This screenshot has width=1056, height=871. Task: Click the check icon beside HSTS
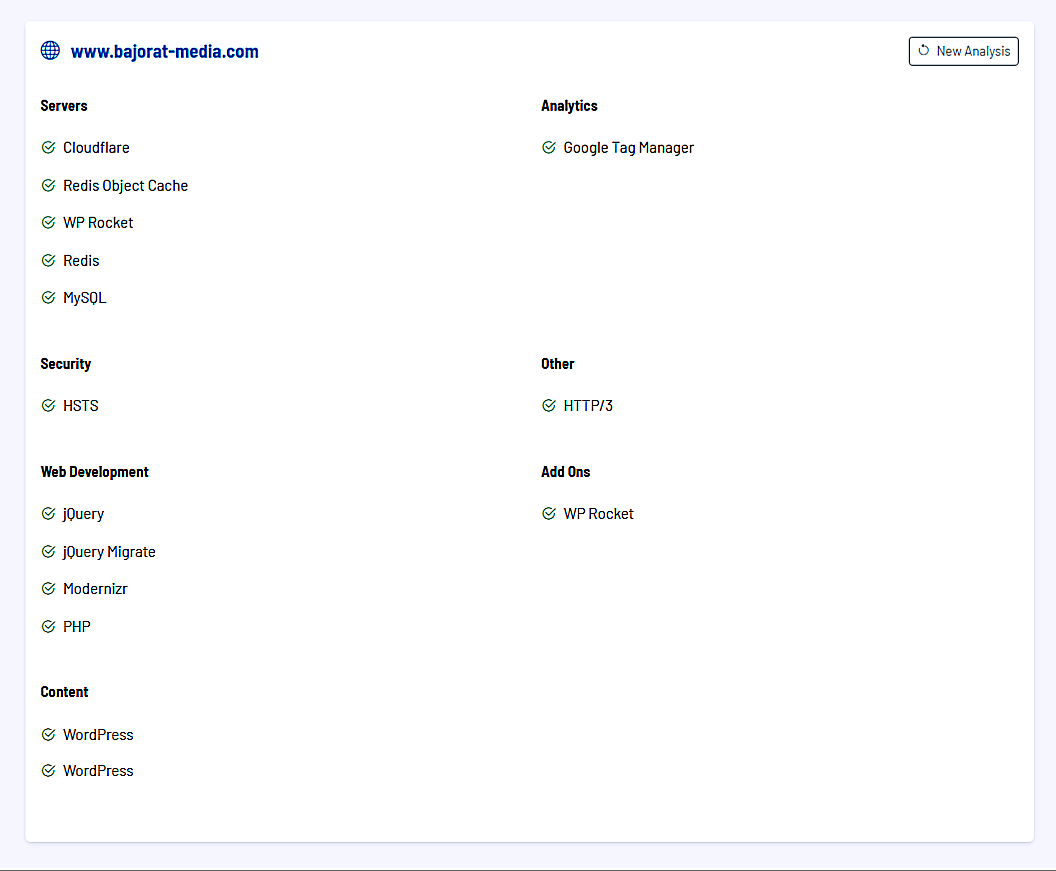pyautogui.click(x=48, y=406)
